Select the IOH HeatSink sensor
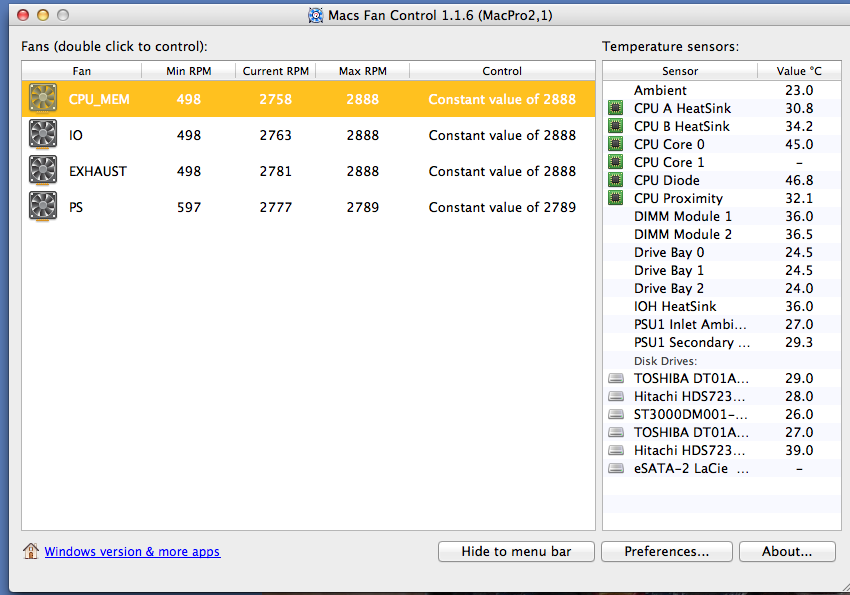The height and width of the screenshot is (595, 850). (x=722, y=306)
